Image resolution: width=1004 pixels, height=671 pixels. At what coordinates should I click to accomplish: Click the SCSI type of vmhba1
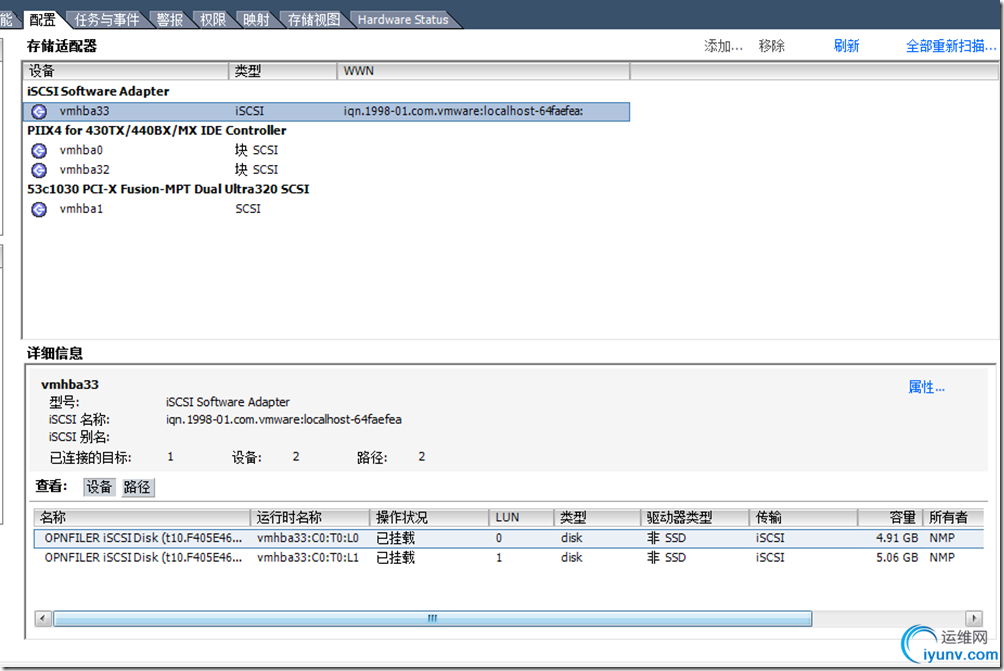[x=248, y=209]
